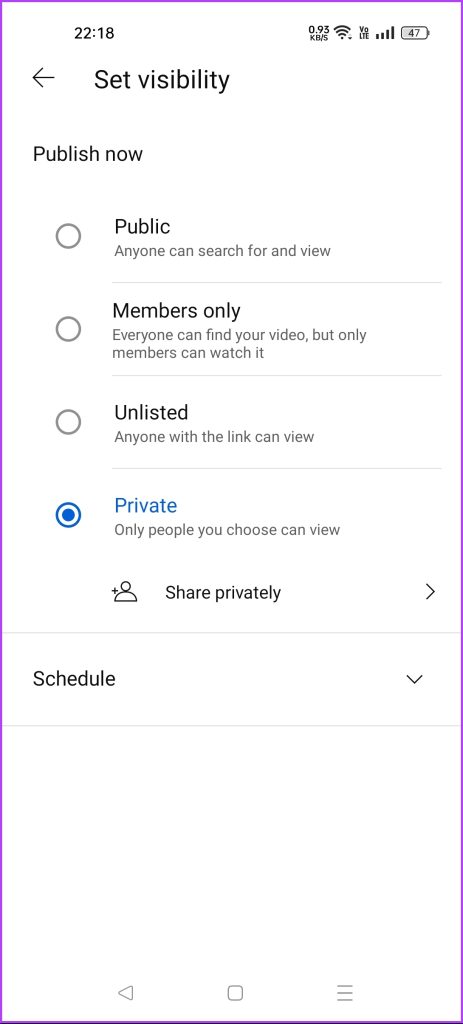The height and width of the screenshot is (1024, 463).
Task: Tap the clock time in the status bar
Action: [94, 33]
